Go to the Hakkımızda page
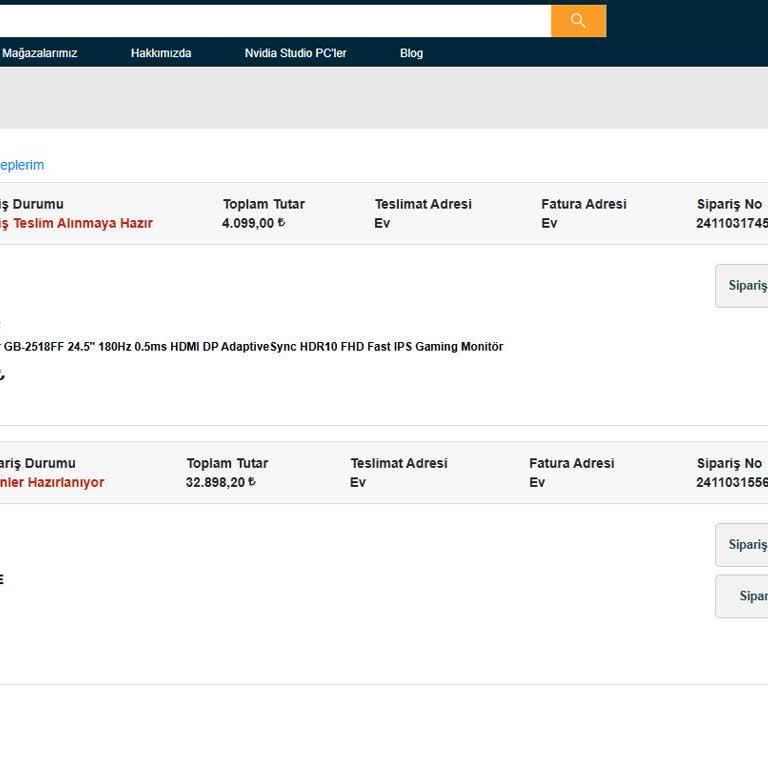 pos(161,53)
